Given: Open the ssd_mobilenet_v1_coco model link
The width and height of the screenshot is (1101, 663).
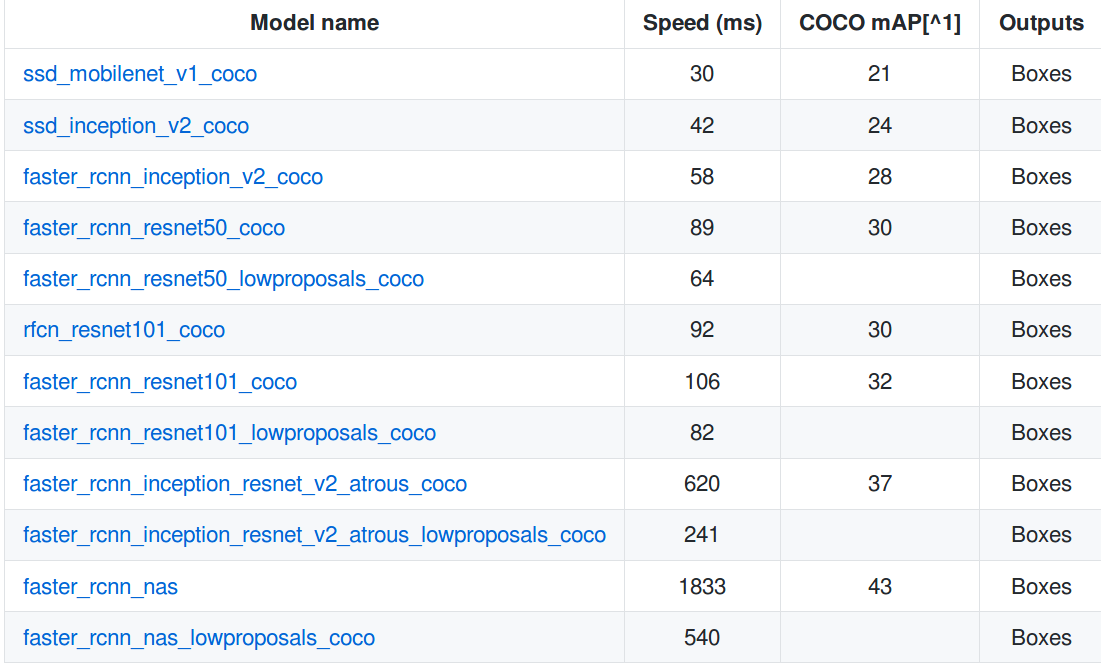Looking at the screenshot, I should 140,74.
